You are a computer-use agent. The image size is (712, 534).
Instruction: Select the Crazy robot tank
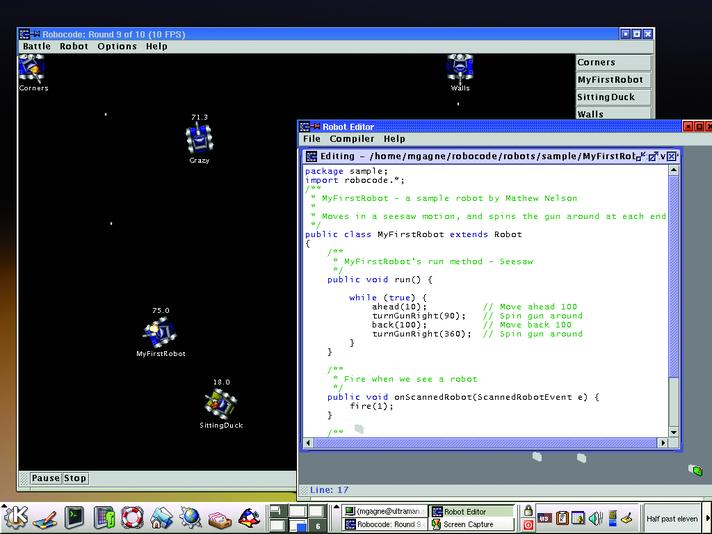[x=199, y=139]
